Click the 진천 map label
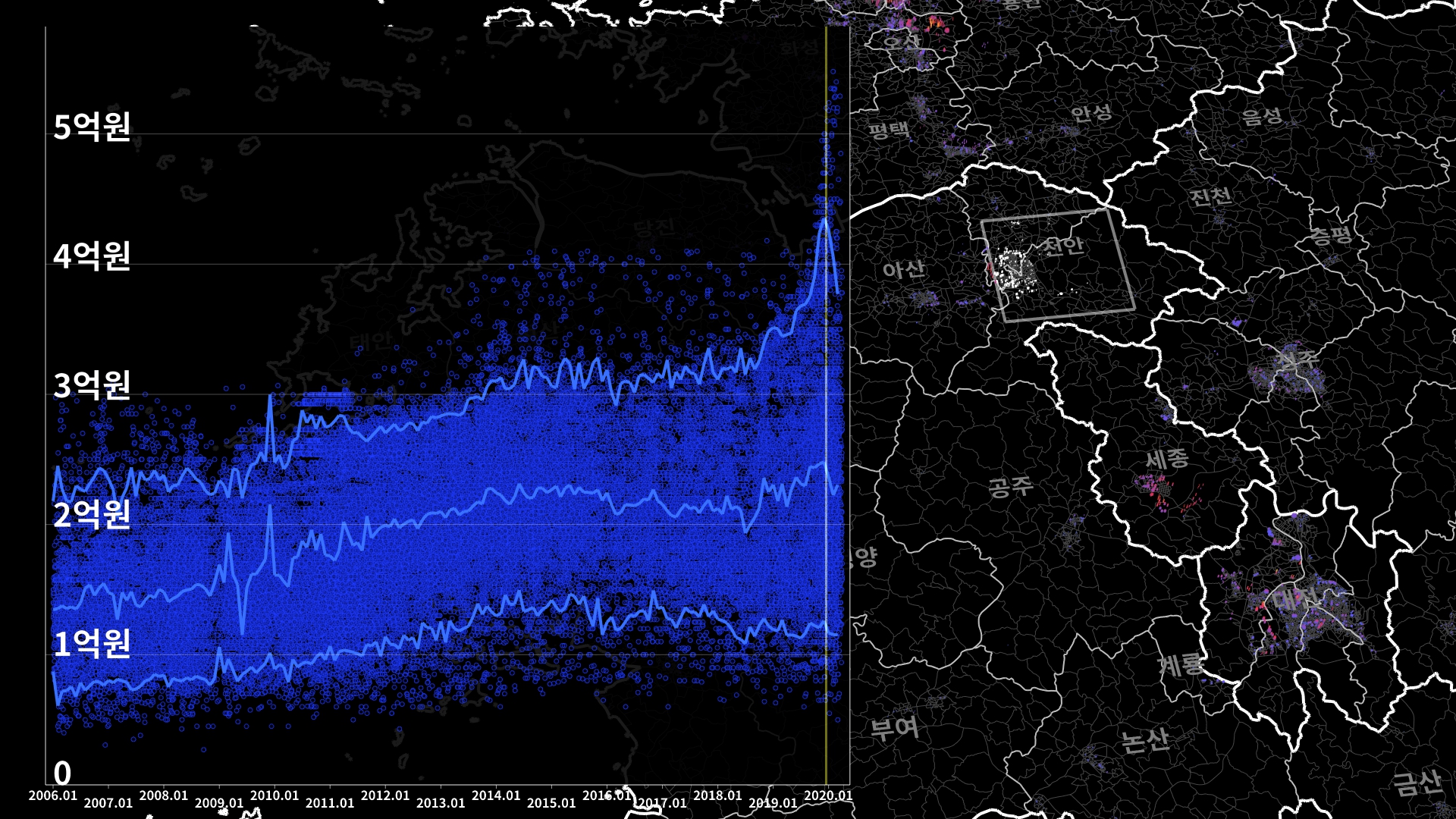Screen dimensions: 1456x819 click(x=1210, y=197)
